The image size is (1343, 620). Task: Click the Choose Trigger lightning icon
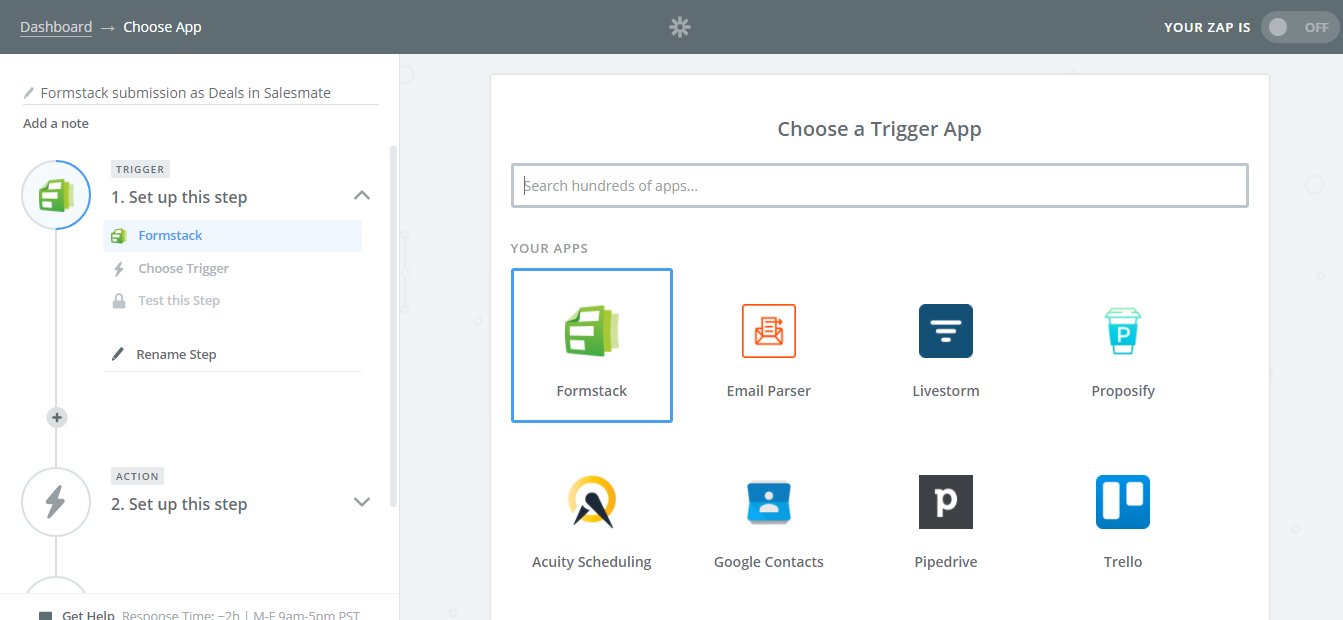point(119,269)
